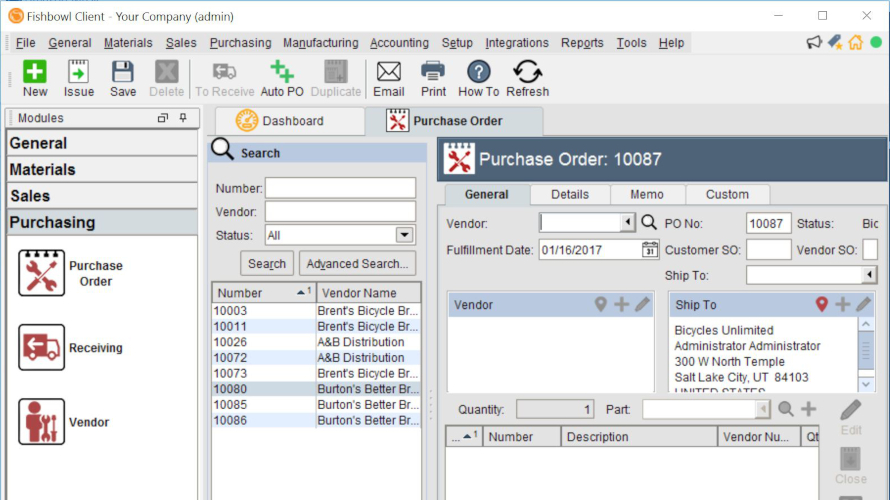Open the Vendor combo box arrow
Viewport: 890px width, 500px height.
coord(628,223)
